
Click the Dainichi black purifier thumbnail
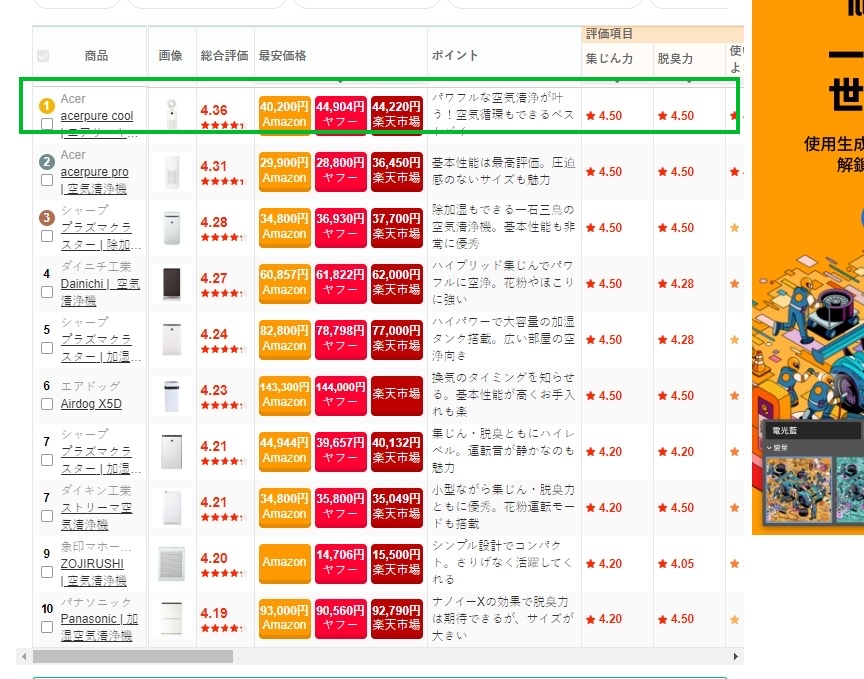point(172,283)
